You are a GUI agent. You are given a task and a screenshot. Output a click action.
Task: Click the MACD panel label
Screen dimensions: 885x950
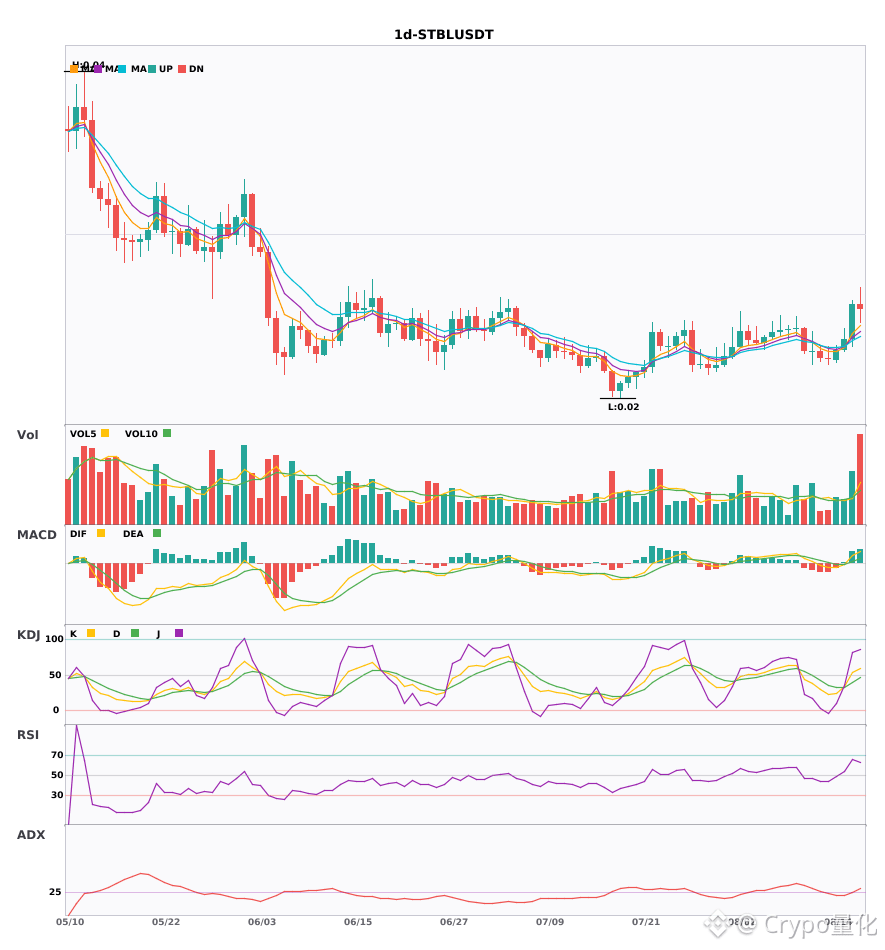(36, 535)
